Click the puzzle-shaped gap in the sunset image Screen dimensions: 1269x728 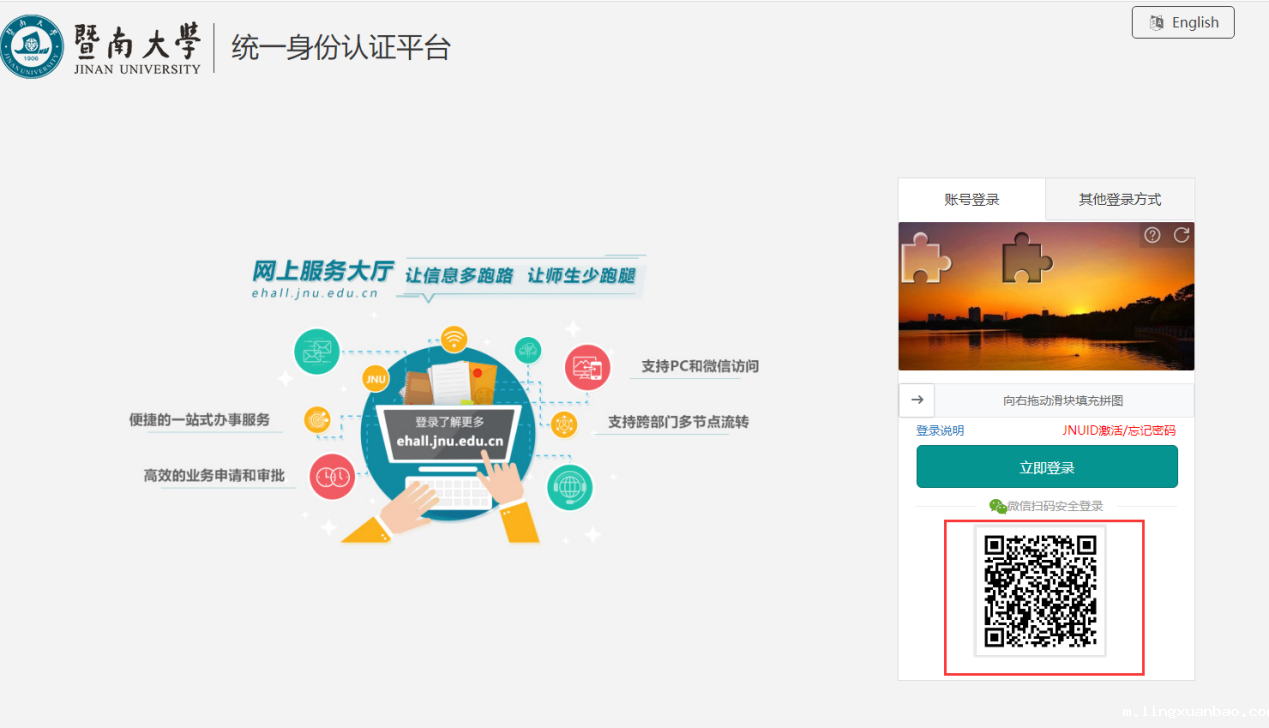click(1028, 259)
